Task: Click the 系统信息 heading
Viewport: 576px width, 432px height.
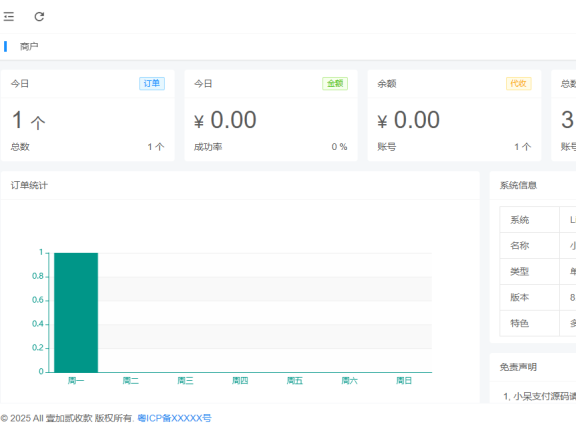Action: pyautogui.click(x=518, y=185)
